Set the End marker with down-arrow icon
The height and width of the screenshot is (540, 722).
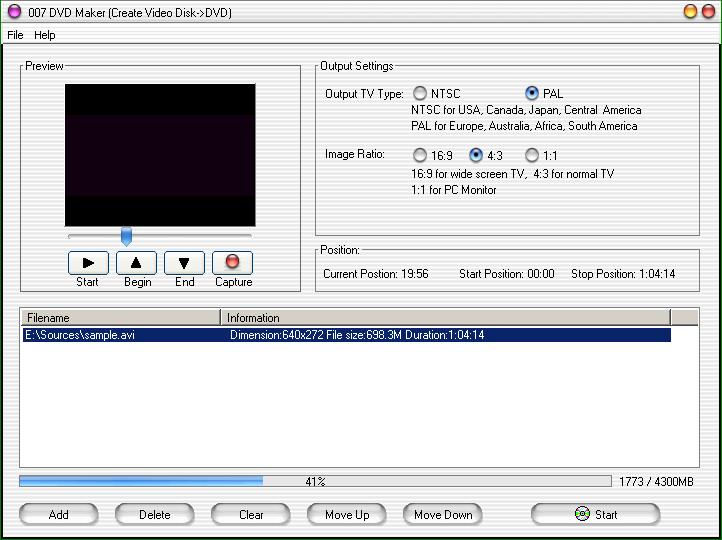click(184, 263)
